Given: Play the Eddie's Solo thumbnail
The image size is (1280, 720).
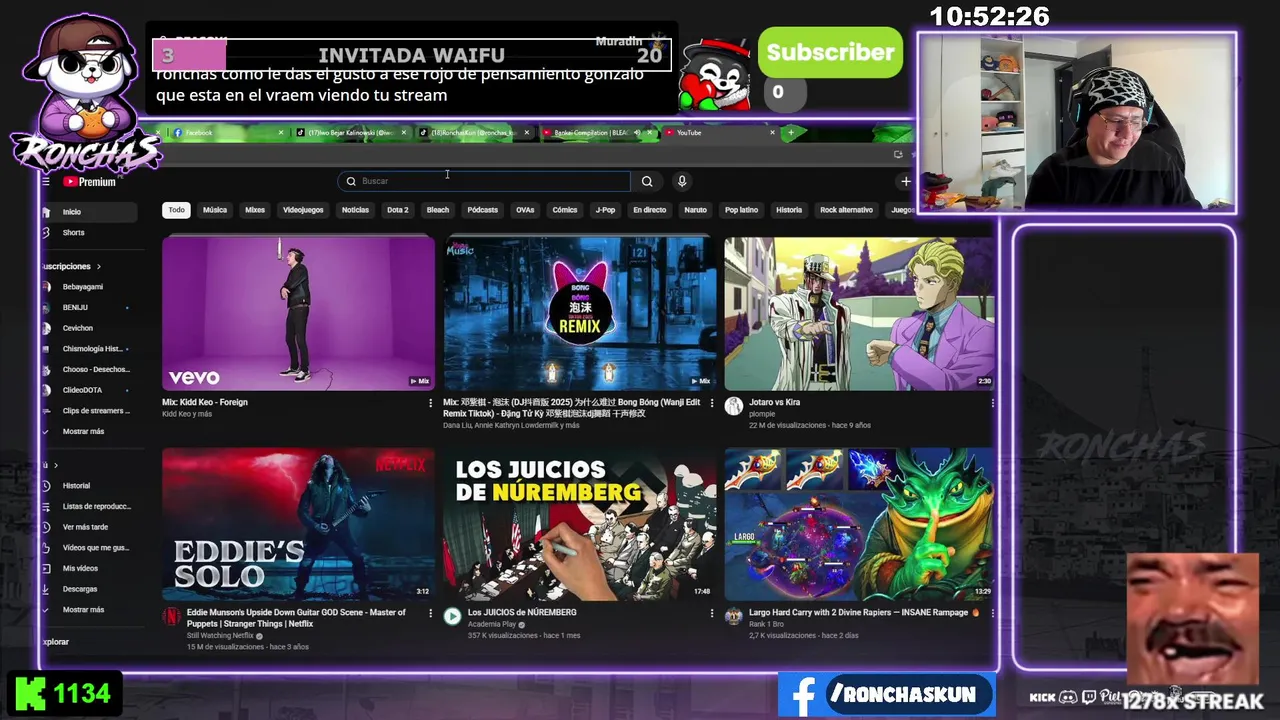Looking at the screenshot, I should tap(298, 524).
